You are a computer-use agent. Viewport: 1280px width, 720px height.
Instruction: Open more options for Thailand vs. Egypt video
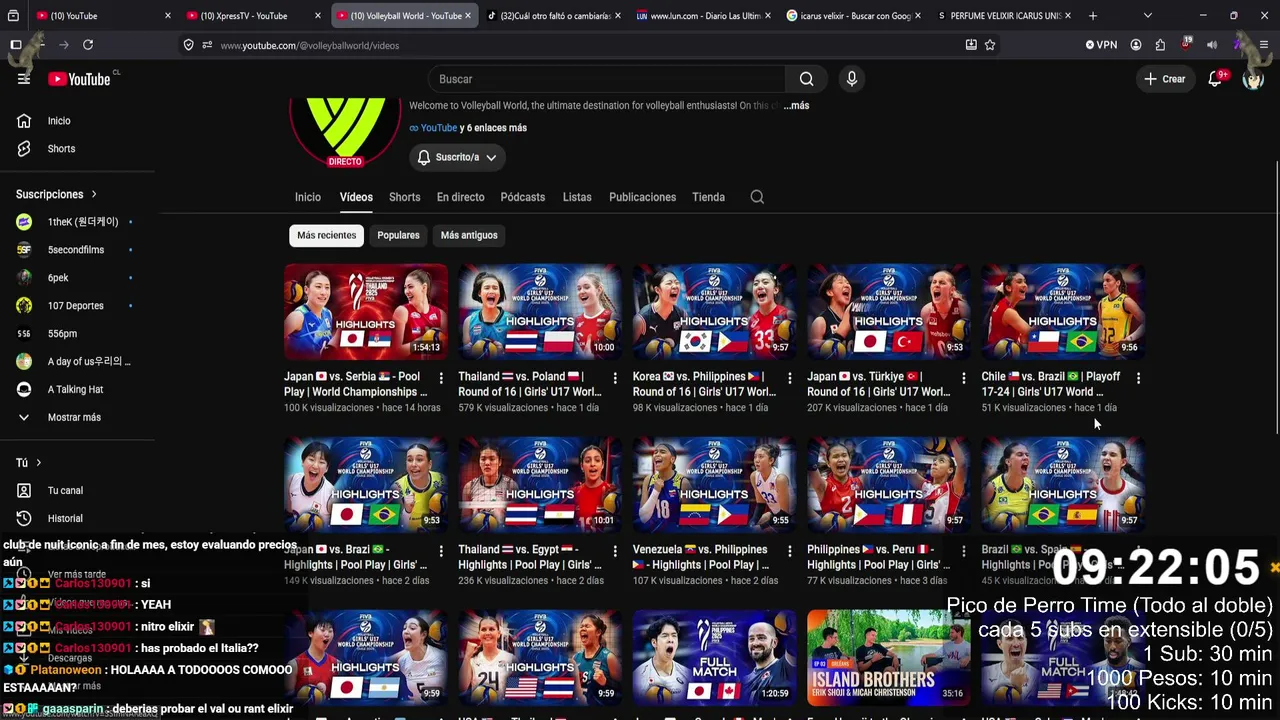(x=615, y=551)
